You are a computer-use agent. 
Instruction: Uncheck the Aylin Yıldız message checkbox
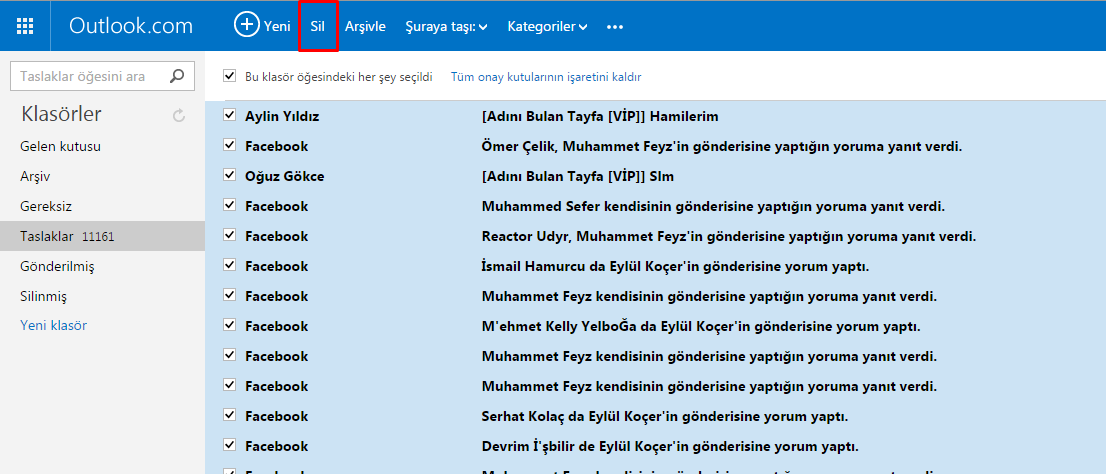(229, 116)
